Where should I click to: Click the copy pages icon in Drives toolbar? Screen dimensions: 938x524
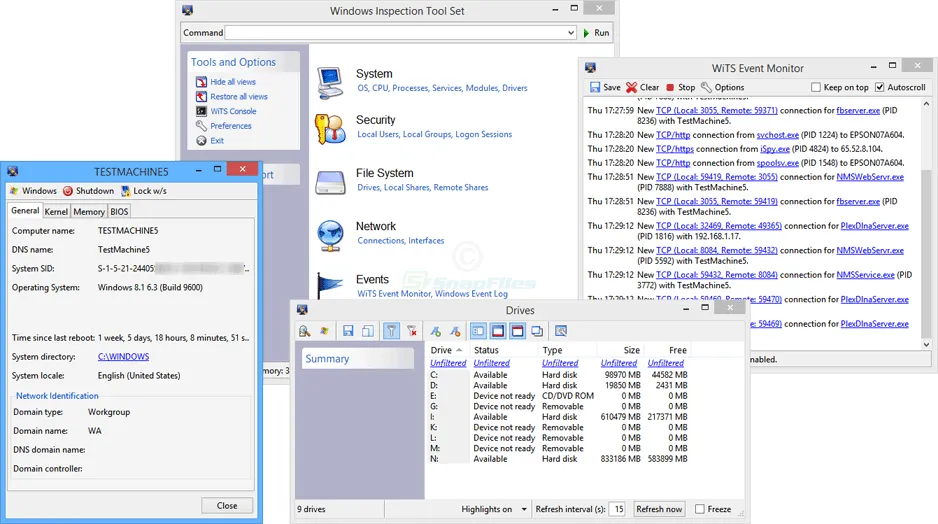(x=368, y=331)
